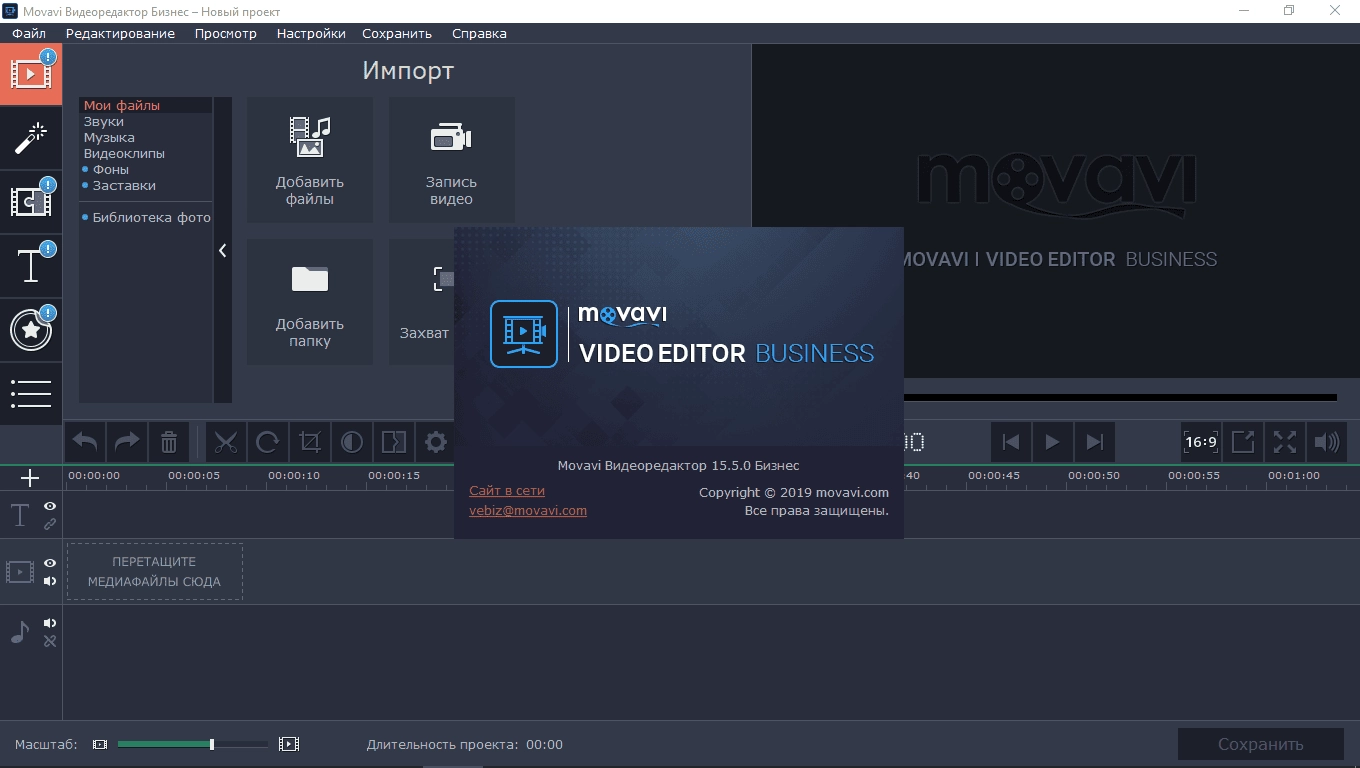Open Библиотека фото in category list
The image size is (1360, 768).
[151, 217]
